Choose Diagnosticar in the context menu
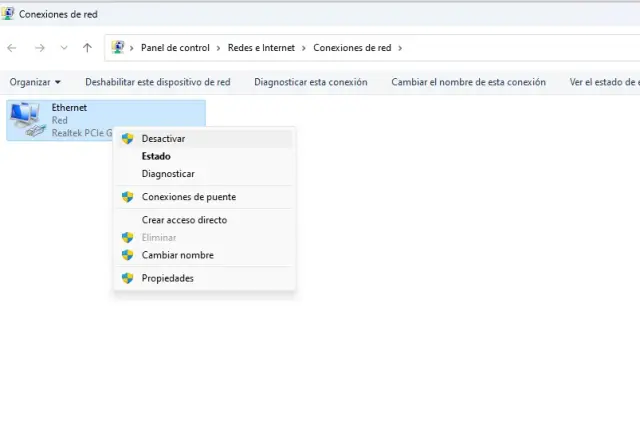 point(168,174)
